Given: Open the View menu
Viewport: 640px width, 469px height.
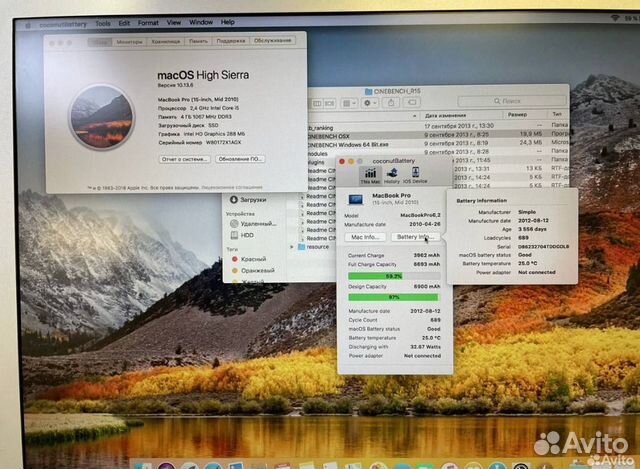Looking at the screenshot, I should (173, 22).
